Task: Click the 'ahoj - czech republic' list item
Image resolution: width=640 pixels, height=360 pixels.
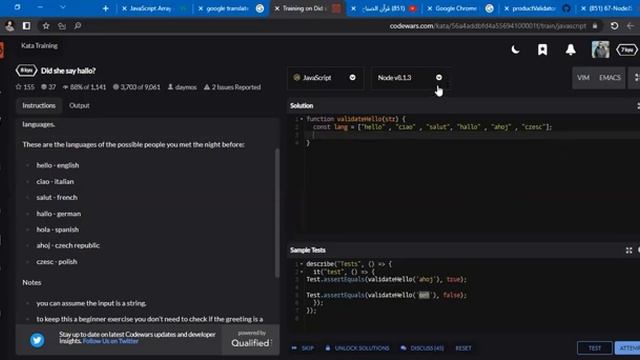Action: [68, 245]
